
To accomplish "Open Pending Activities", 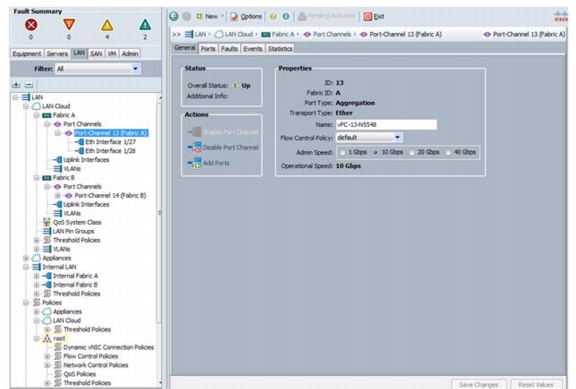I will point(327,16).
